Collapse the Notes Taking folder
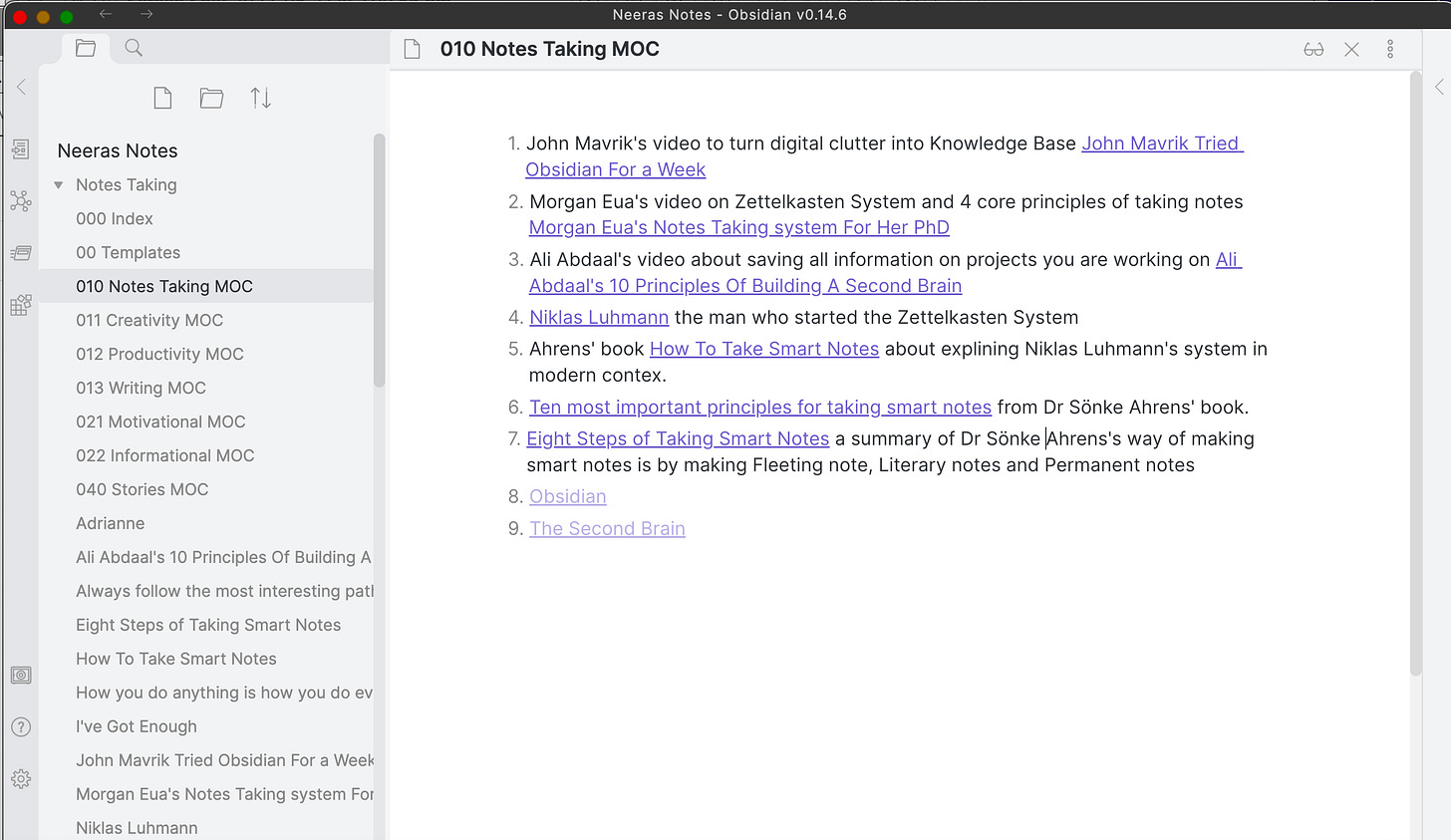This screenshot has height=840, width=1451. [58, 184]
